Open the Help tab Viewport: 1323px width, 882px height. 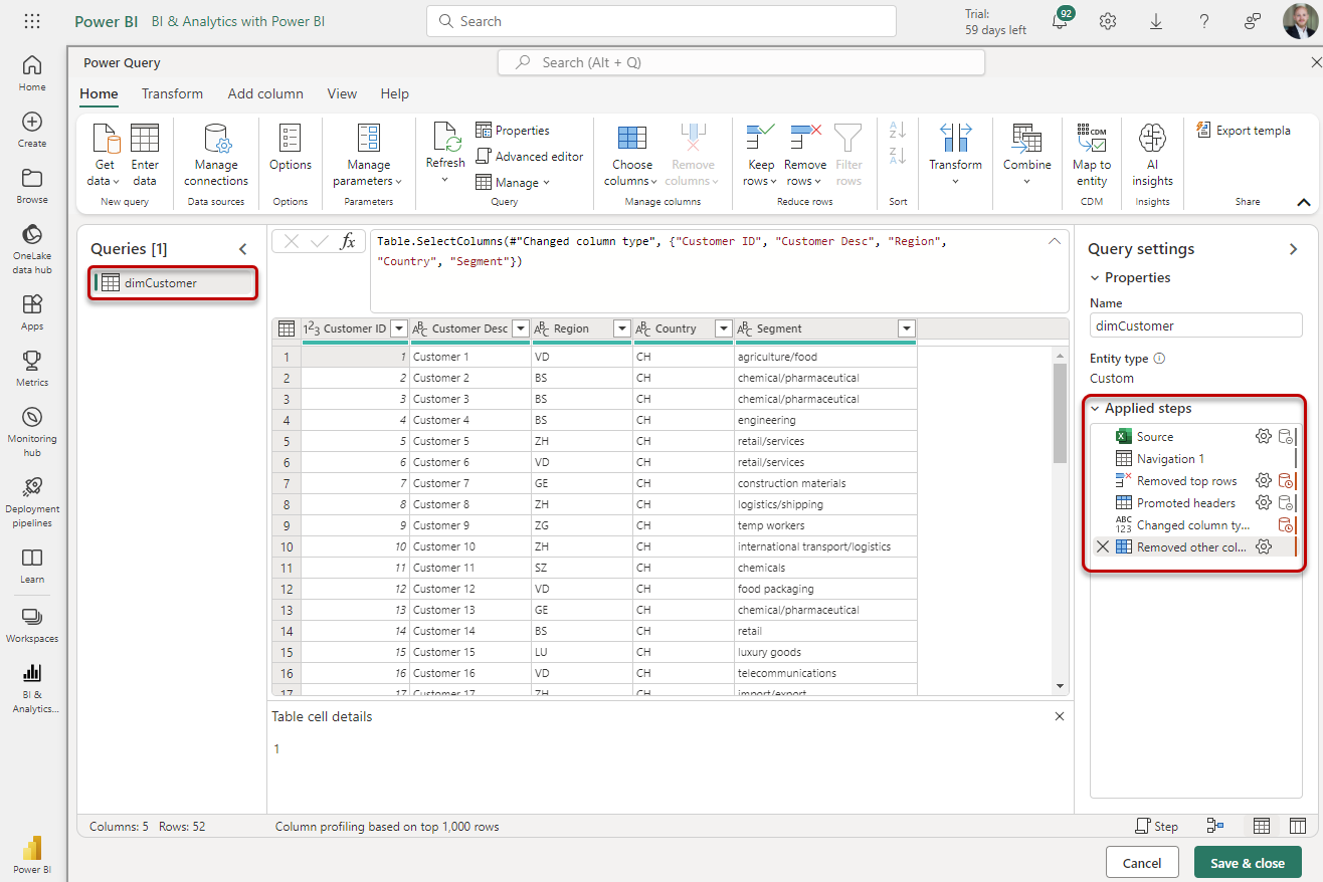pos(395,93)
